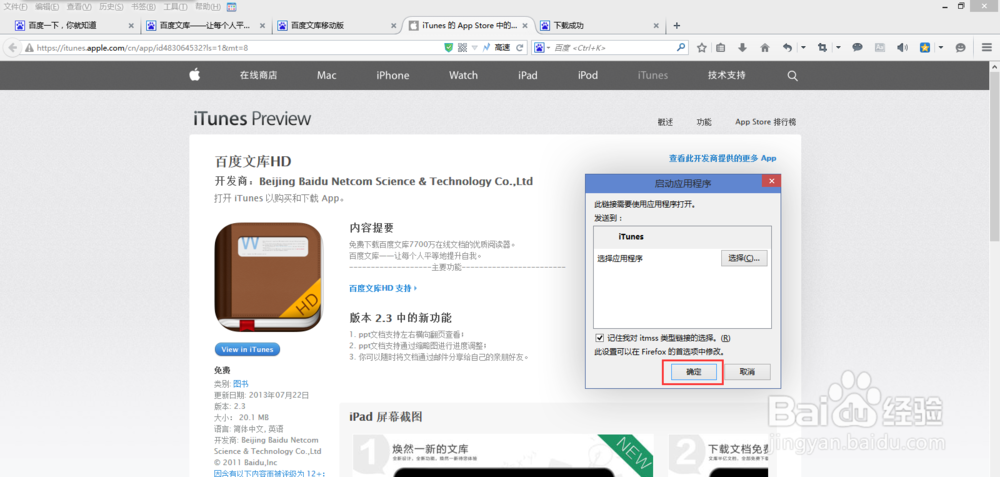This screenshot has height=477, width=1000.
Task: Switch to 下载成功 tab
Action: coord(598,26)
